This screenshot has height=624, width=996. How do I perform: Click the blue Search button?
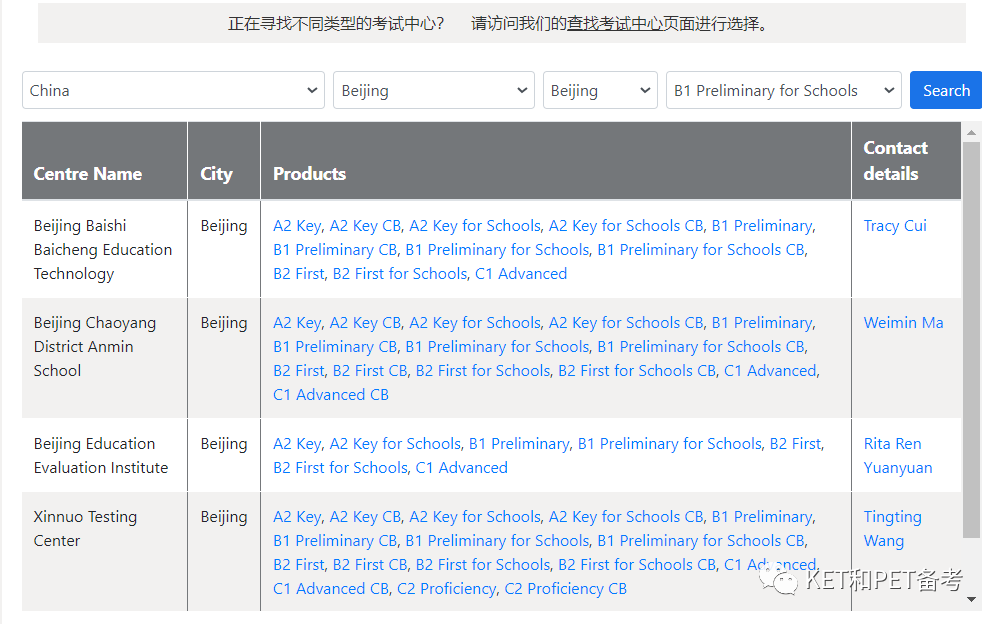(946, 90)
